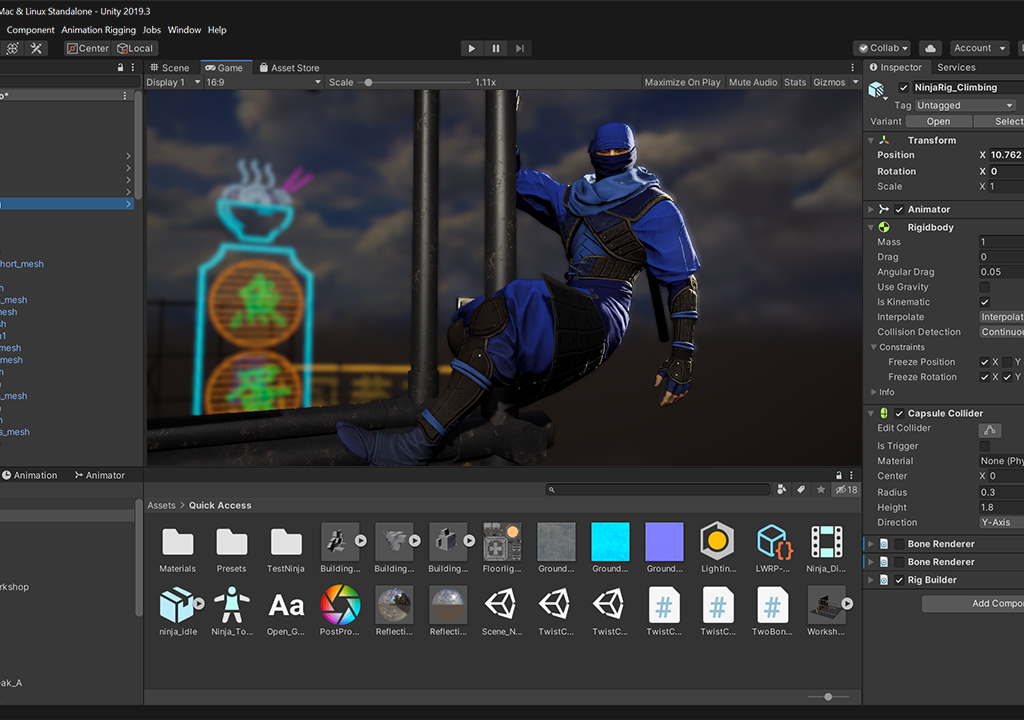Open the Help menu
1024x720 pixels.
[x=217, y=30]
